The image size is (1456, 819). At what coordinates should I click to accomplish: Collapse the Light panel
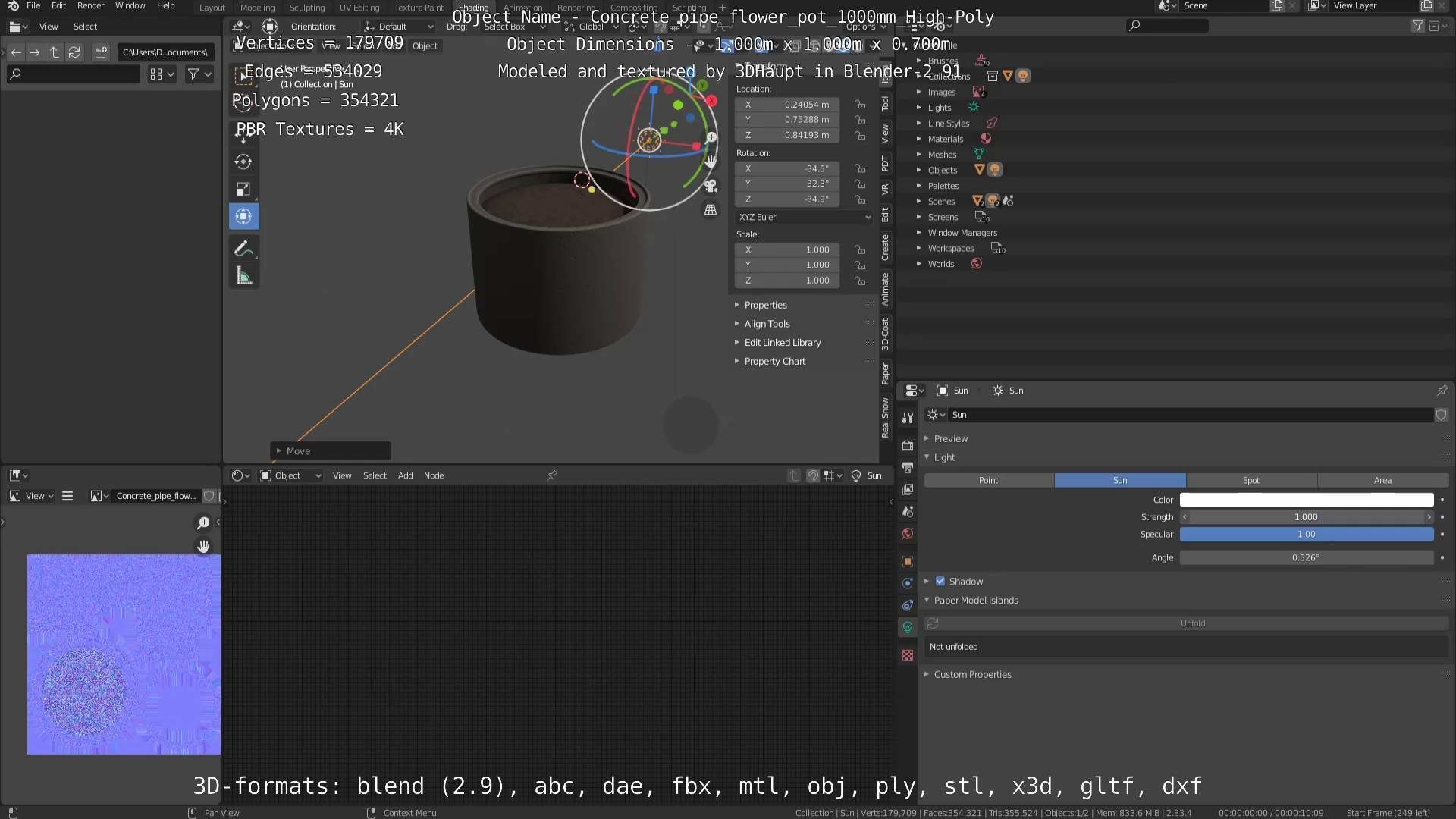pos(944,457)
